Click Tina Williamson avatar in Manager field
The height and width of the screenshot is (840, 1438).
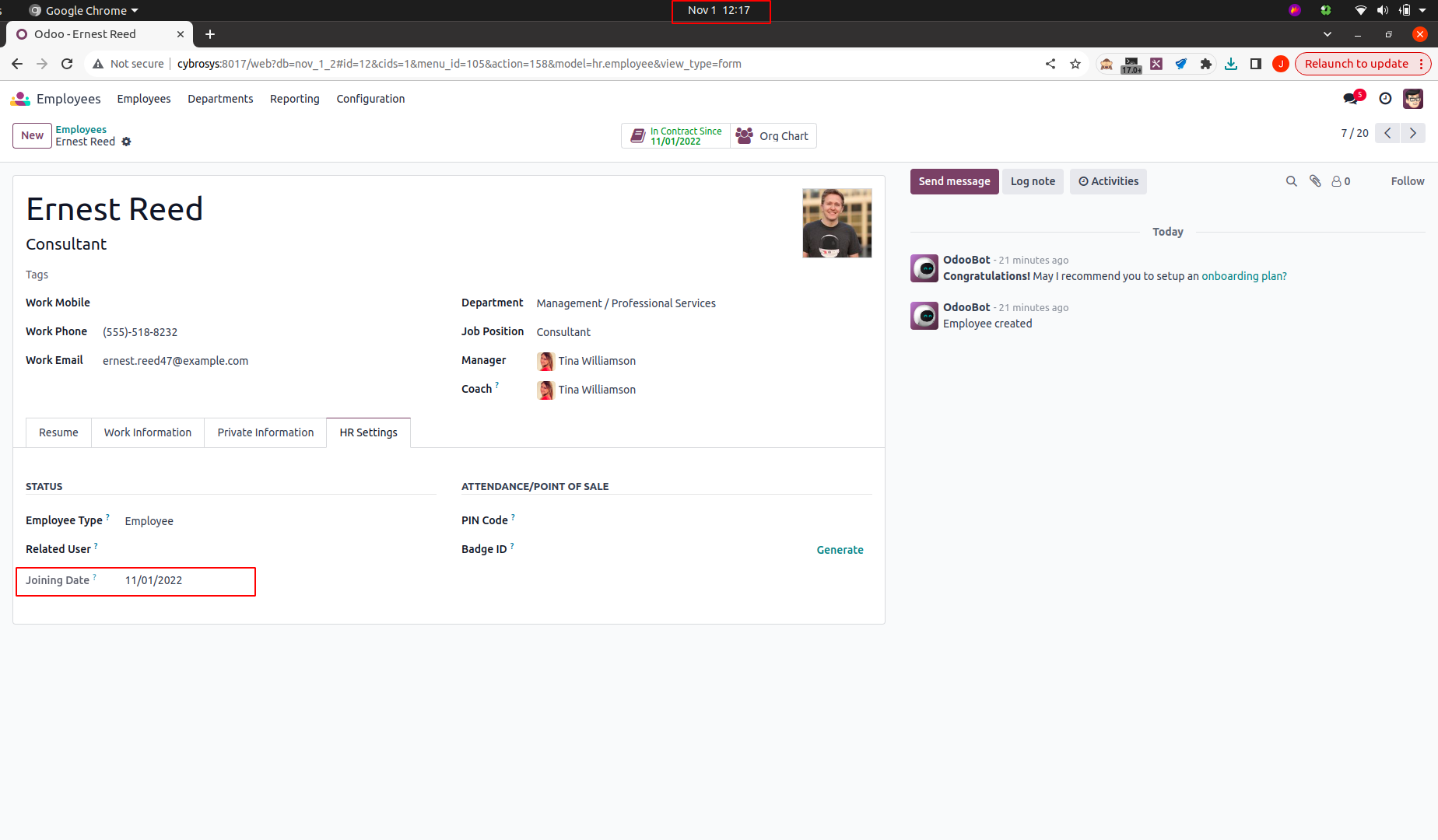(545, 361)
